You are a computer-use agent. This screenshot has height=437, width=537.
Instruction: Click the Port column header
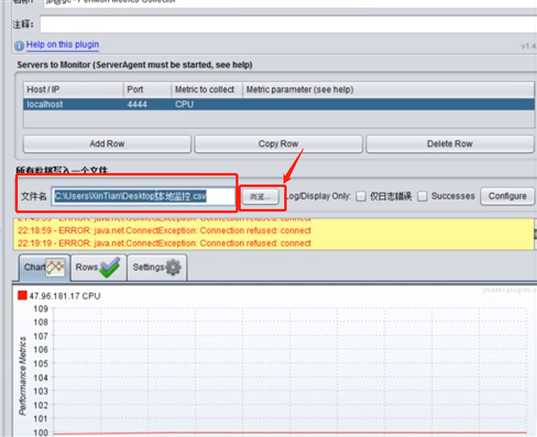pos(147,90)
